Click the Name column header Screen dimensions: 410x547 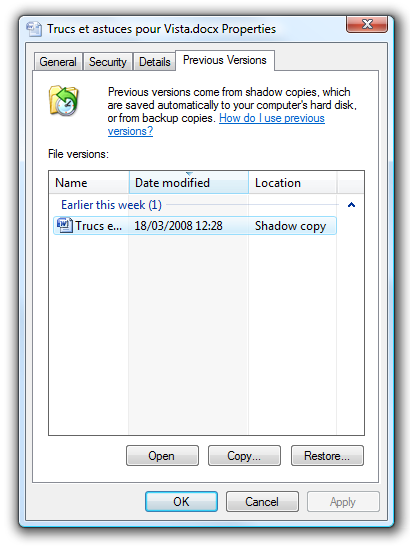[89, 182]
